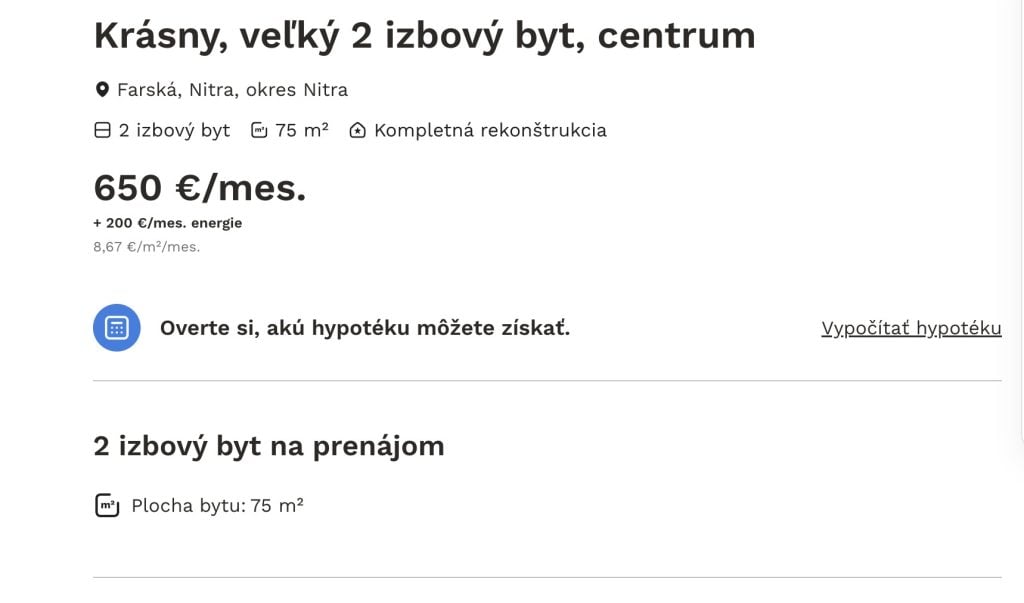
Task: Click the m² area icon beside 75 m²
Action: coord(258,130)
